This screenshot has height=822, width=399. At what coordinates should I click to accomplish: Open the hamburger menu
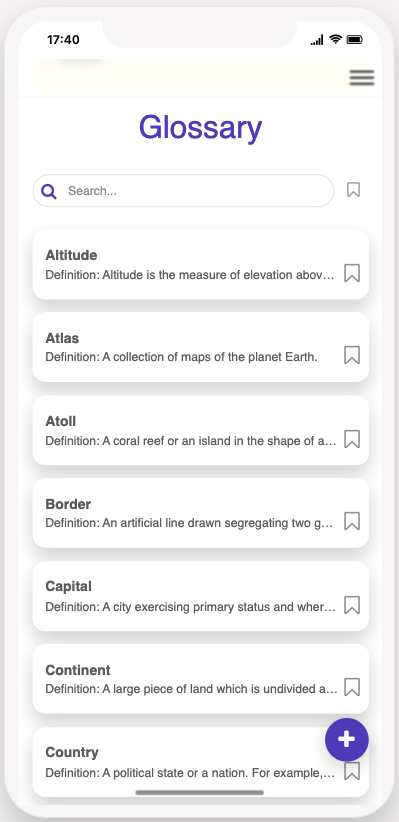tap(362, 78)
